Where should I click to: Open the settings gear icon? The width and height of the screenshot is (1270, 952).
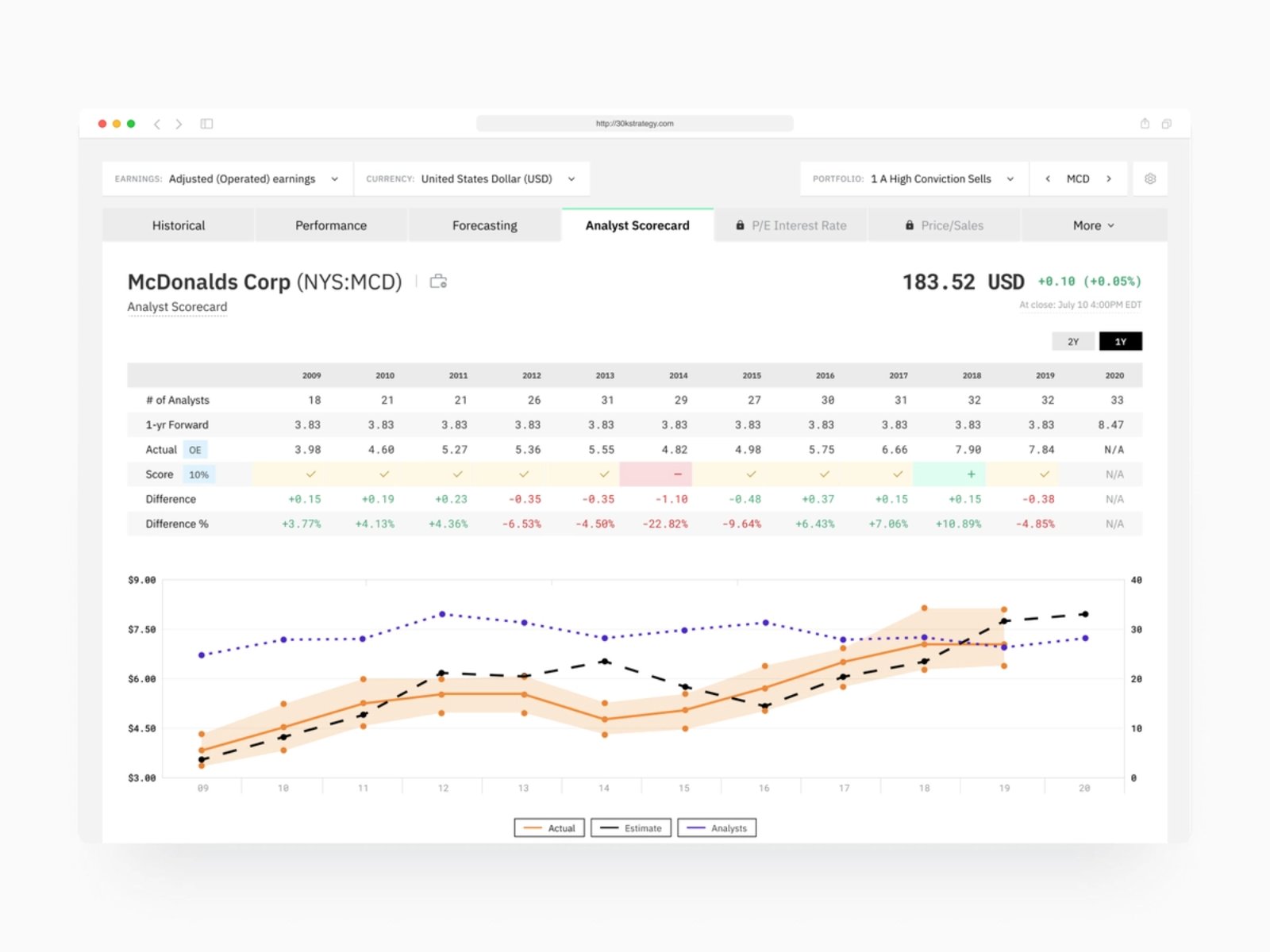coord(1150,178)
